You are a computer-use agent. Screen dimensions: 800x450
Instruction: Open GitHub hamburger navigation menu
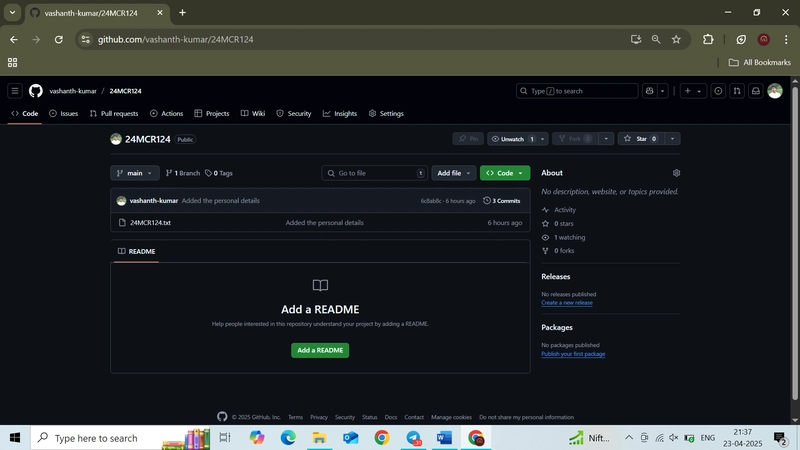pyautogui.click(x=15, y=91)
